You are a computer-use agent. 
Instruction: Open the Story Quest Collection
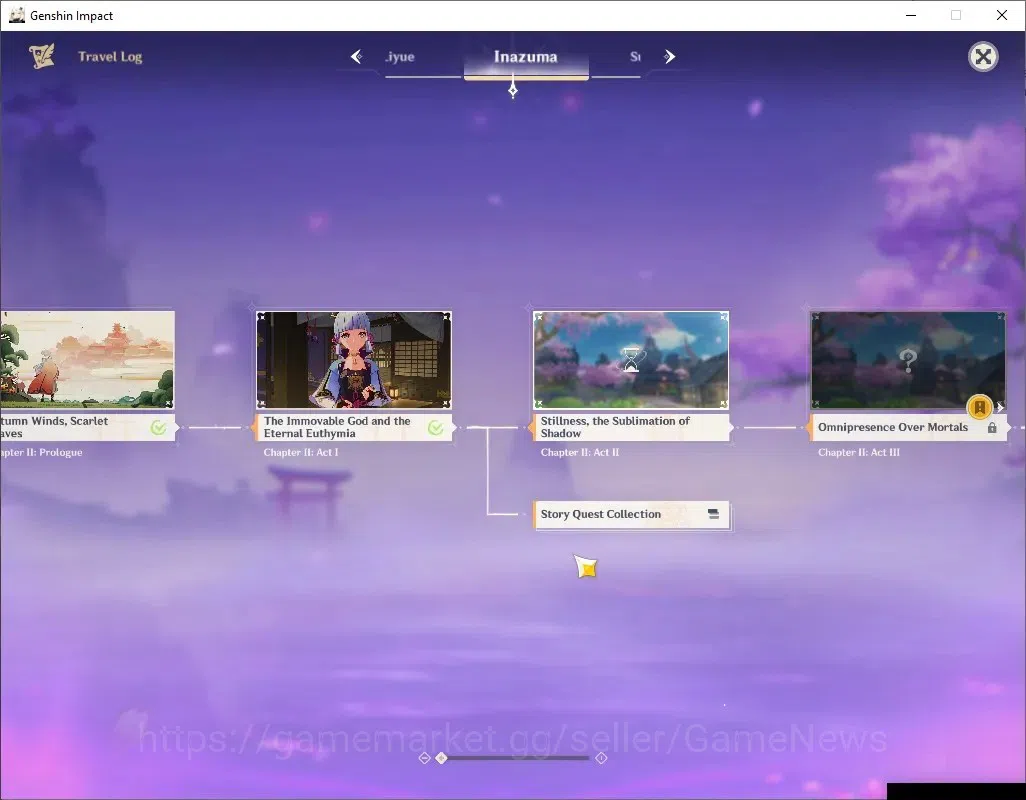[x=631, y=514]
